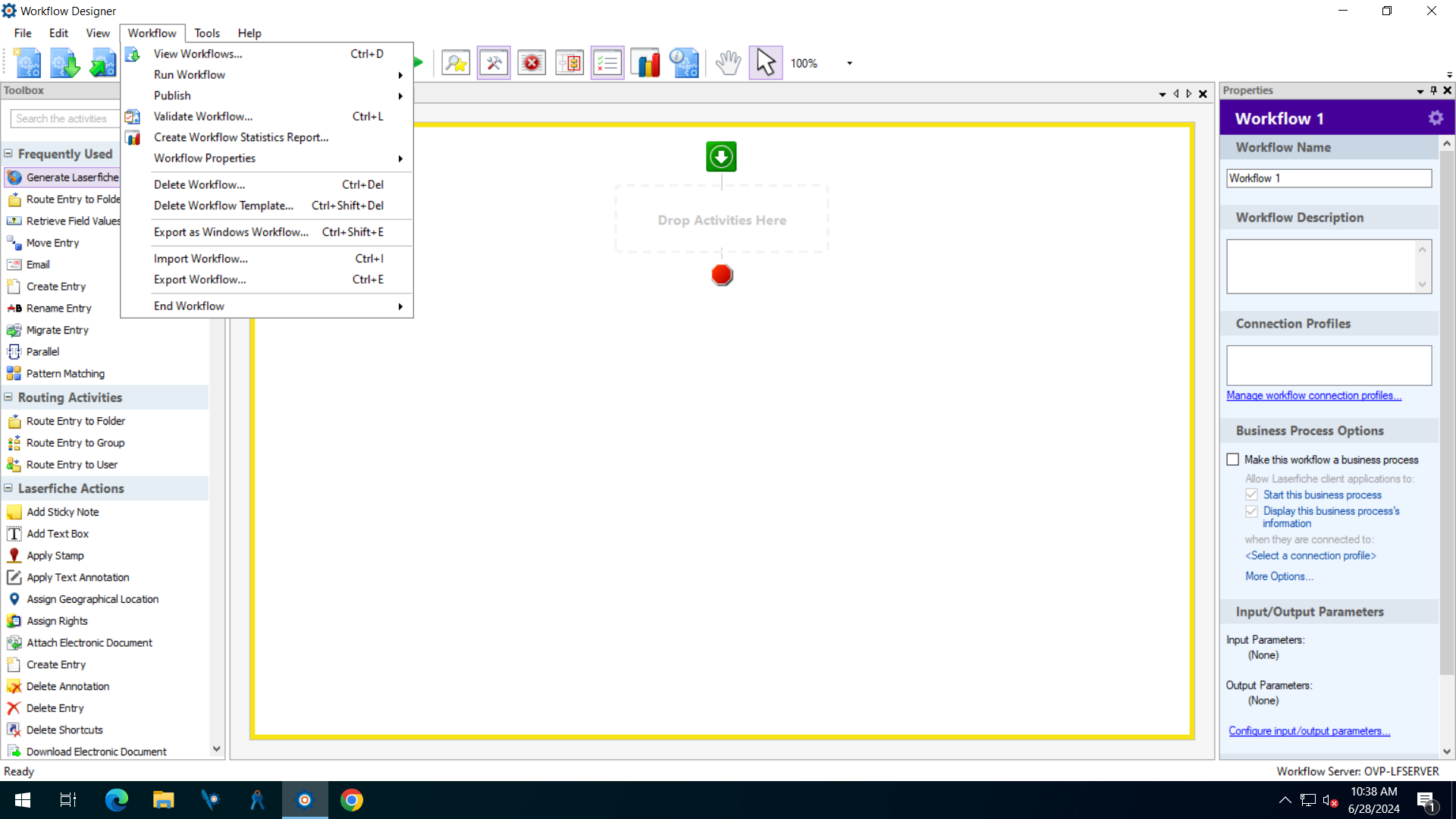Click the bar chart statistics toolbar icon
This screenshot has height=819, width=1456.
click(645, 63)
